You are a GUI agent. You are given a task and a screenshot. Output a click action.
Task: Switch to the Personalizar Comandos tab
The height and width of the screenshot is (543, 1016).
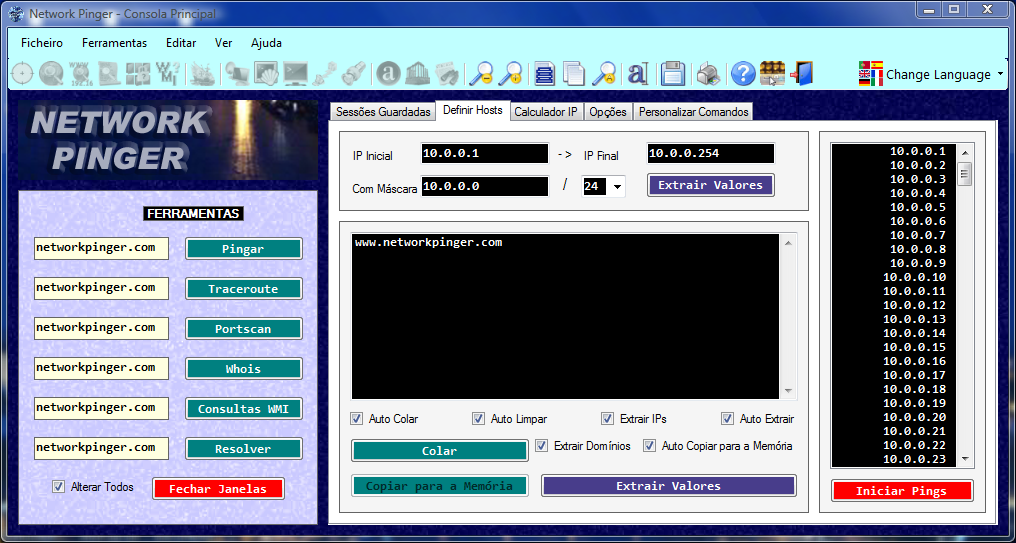tap(693, 112)
